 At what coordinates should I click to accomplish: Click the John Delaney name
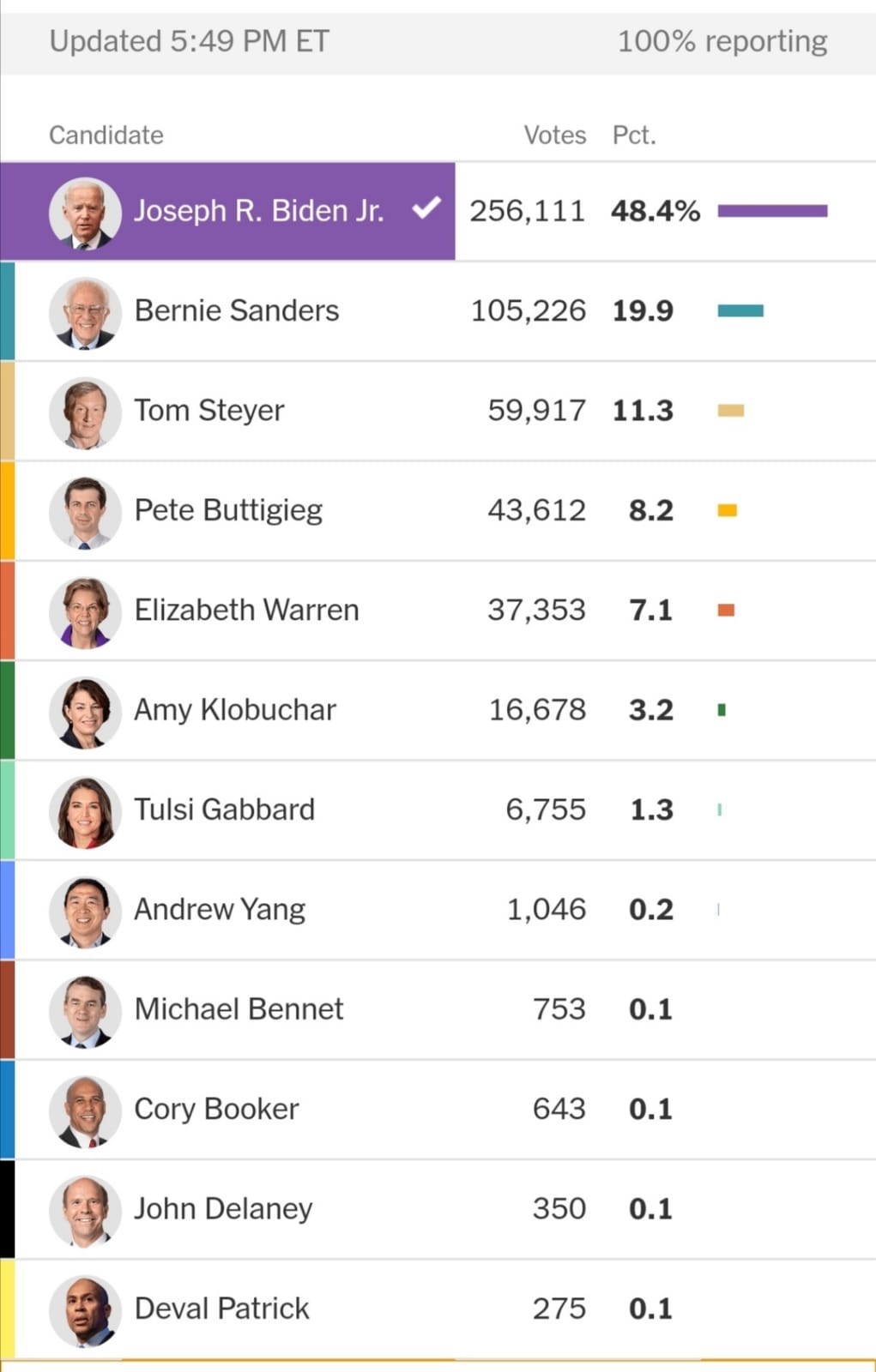pos(223,1209)
